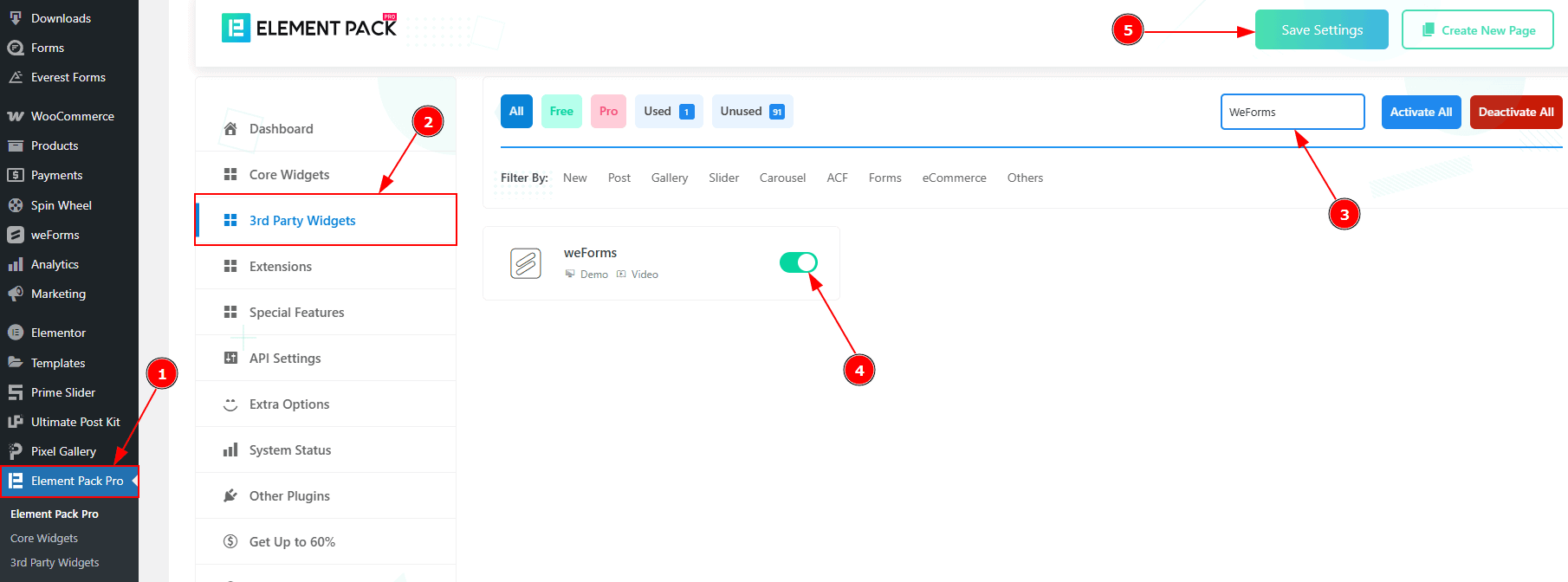Click the Templates folder icon
Screen dimensions: 1568x582
(x=16, y=362)
